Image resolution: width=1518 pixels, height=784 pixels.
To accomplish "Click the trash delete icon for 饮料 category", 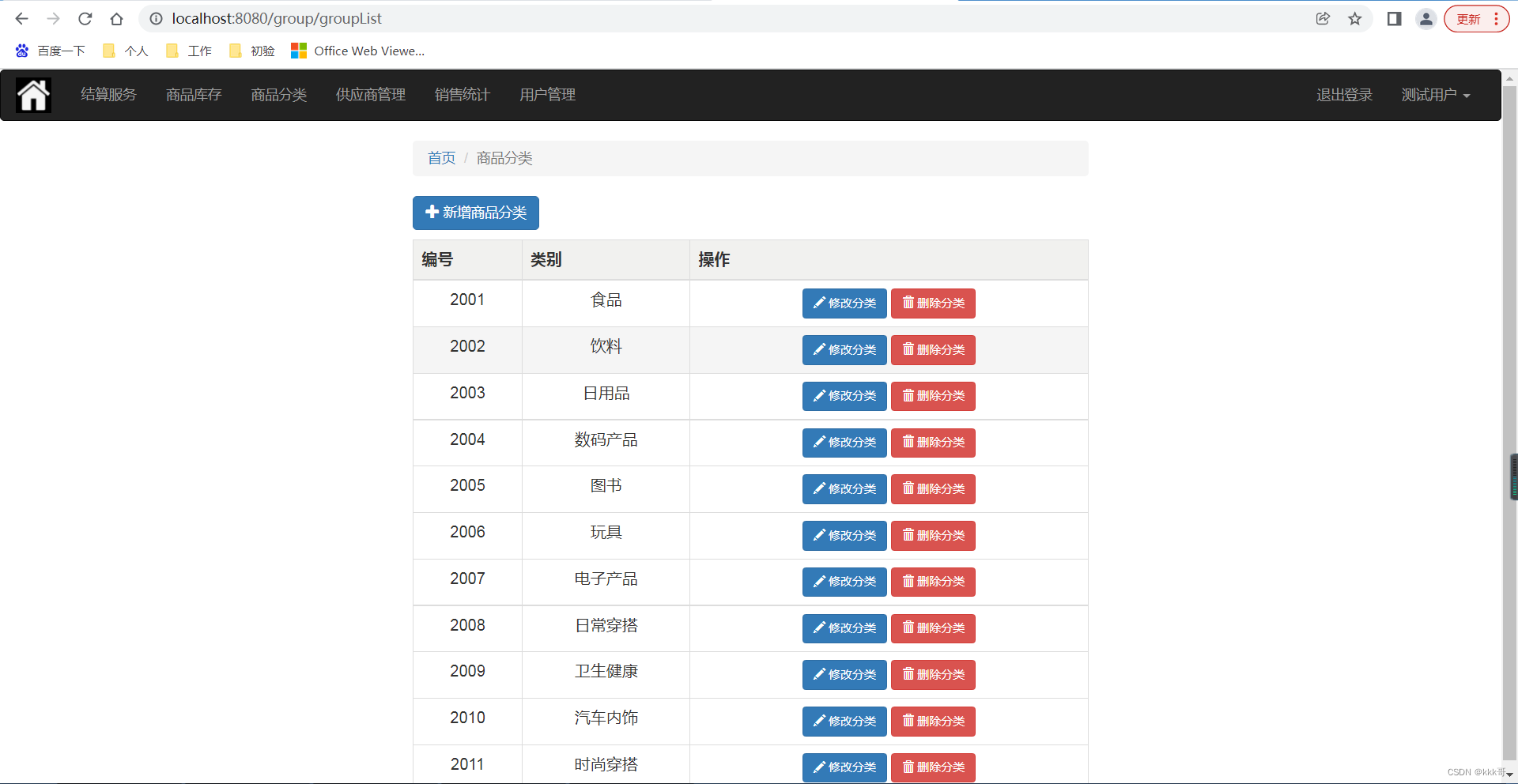I will pos(908,349).
